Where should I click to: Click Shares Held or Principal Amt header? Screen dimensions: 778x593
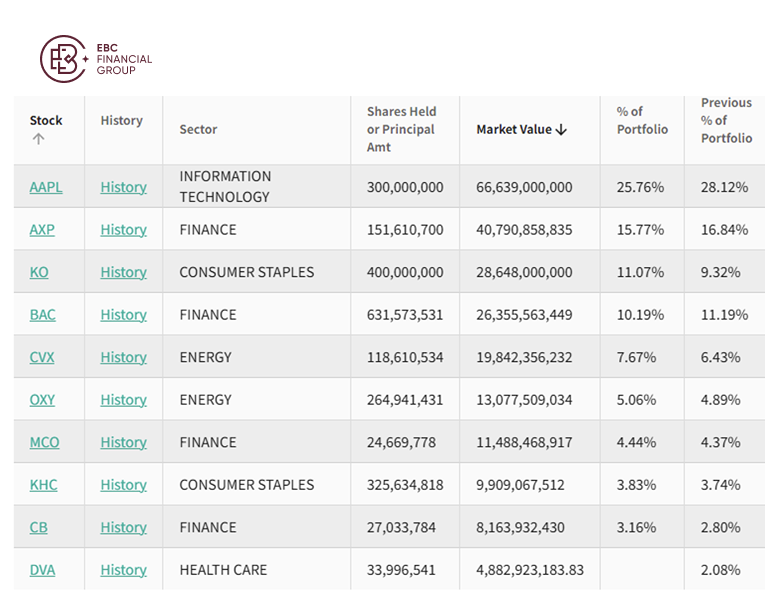click(401, 130)
